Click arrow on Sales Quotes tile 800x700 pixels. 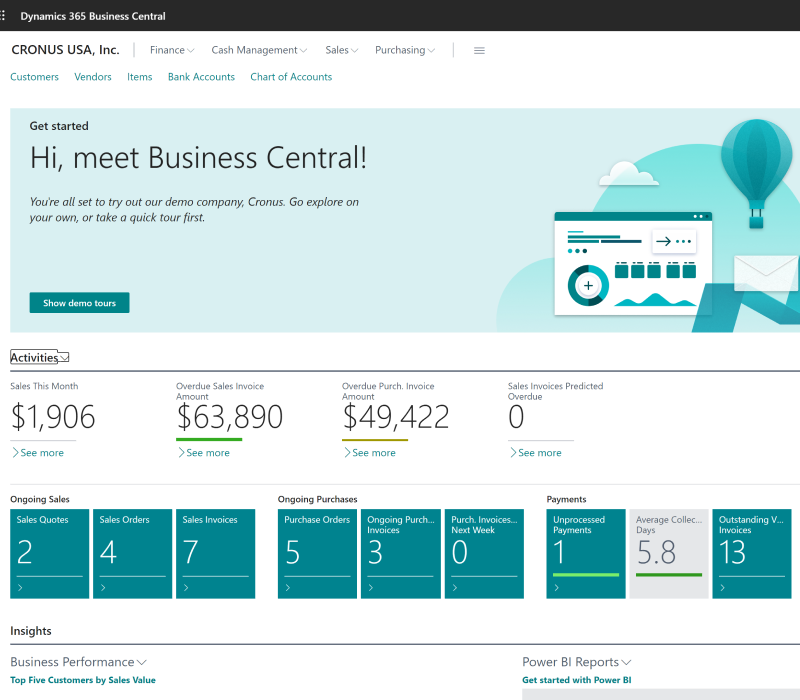click(20, 588)
